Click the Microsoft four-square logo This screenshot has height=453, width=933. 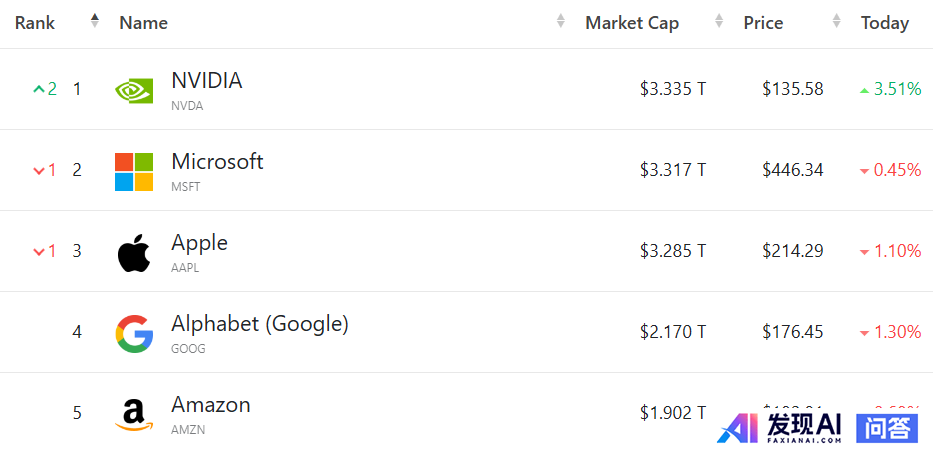tap(134, 172)
